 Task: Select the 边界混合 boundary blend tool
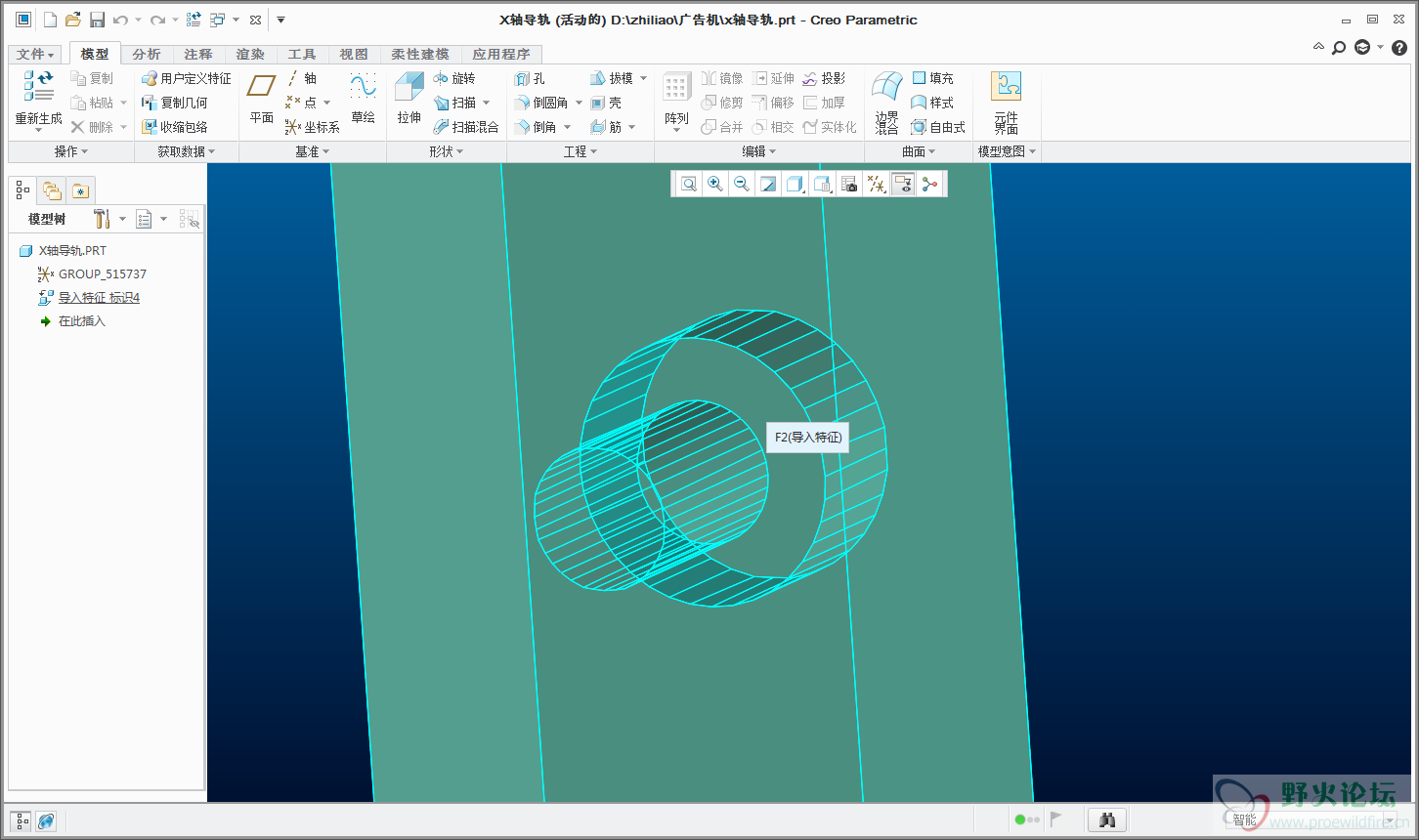click(x=886, y=102)
